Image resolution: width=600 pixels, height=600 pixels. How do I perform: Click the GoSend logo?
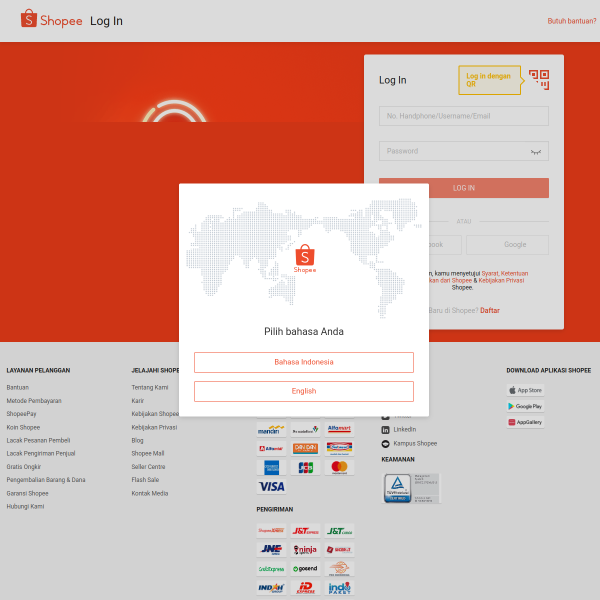(305, 569)
